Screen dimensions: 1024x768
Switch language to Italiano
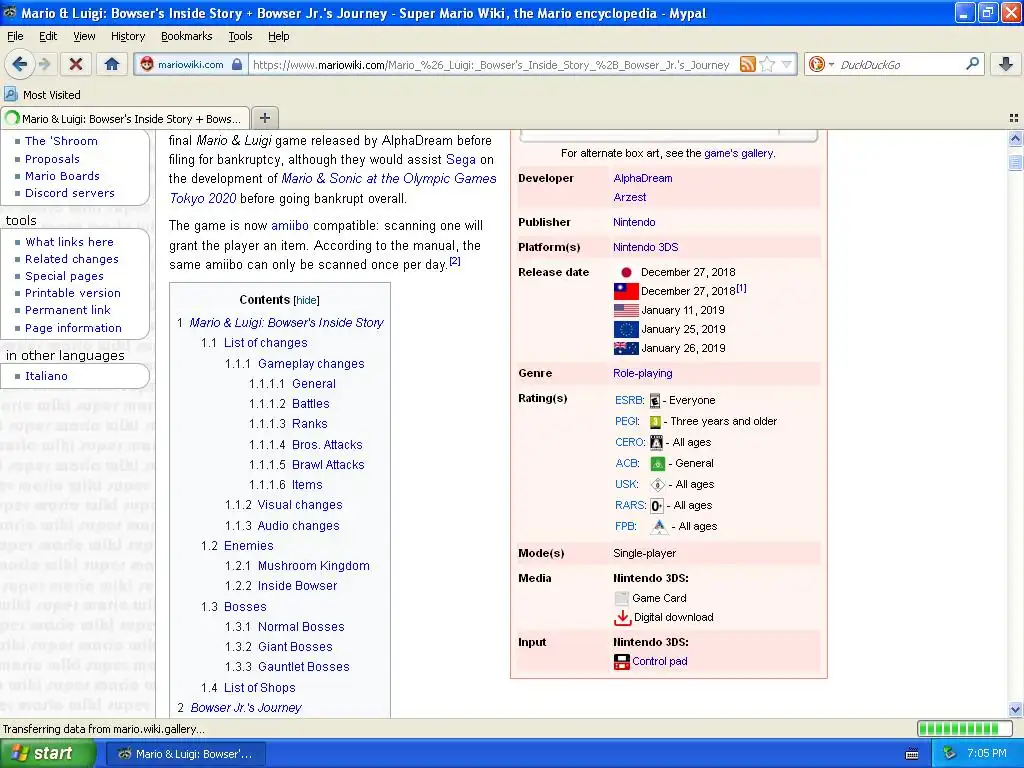(46, 376)
